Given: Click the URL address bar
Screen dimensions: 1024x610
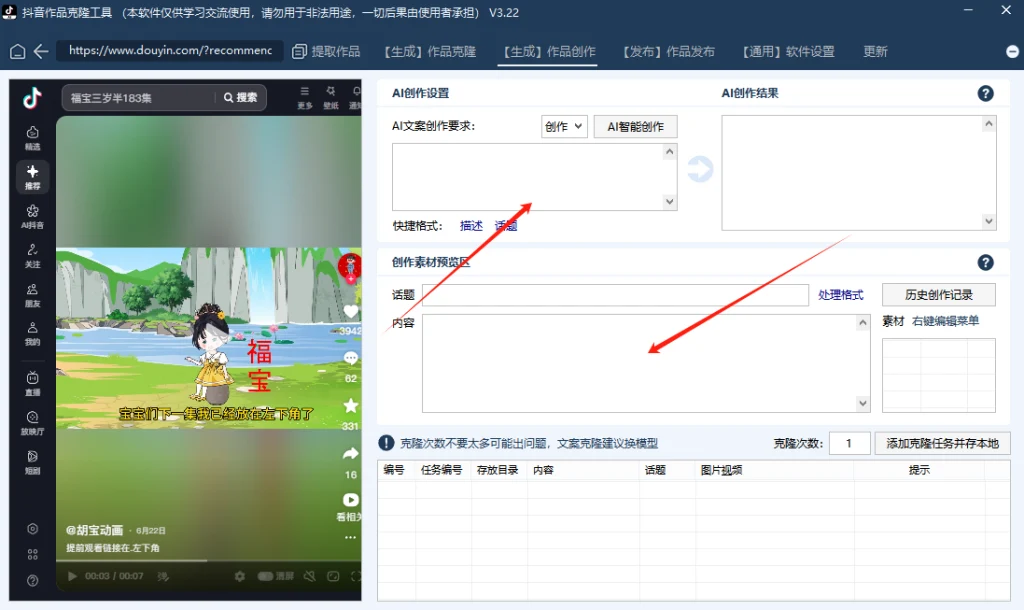Looking at the screenshot, I should 170,51.
